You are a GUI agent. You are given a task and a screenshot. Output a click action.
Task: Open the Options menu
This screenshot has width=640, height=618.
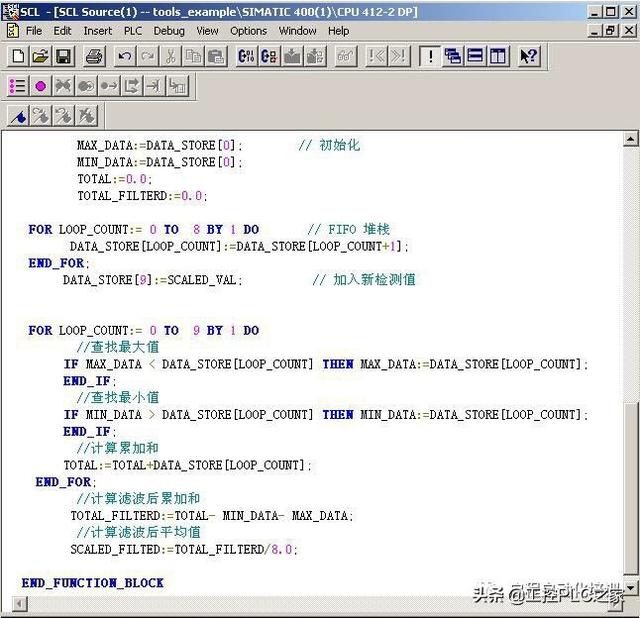pyautogui.click(x=248, y=31)
